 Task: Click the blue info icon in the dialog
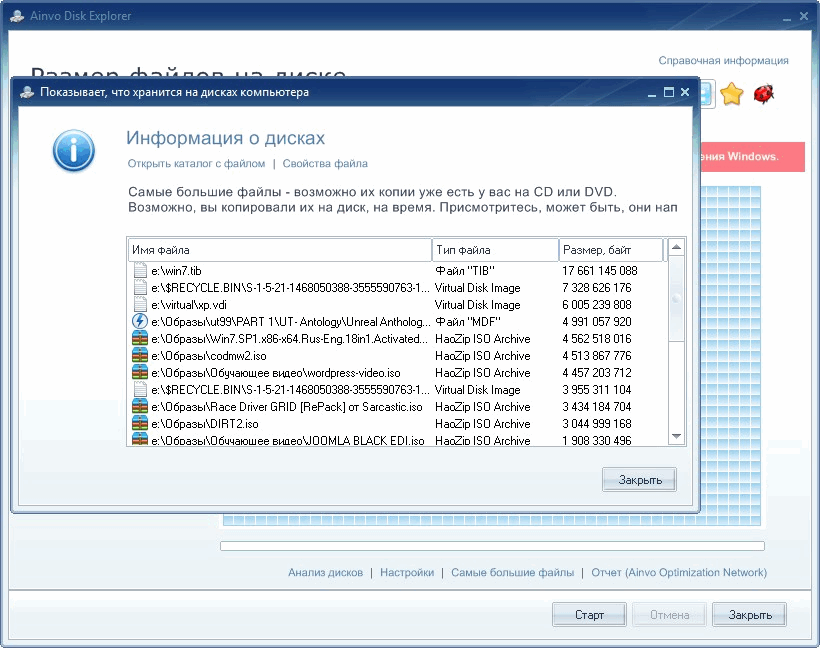[73, 151]
